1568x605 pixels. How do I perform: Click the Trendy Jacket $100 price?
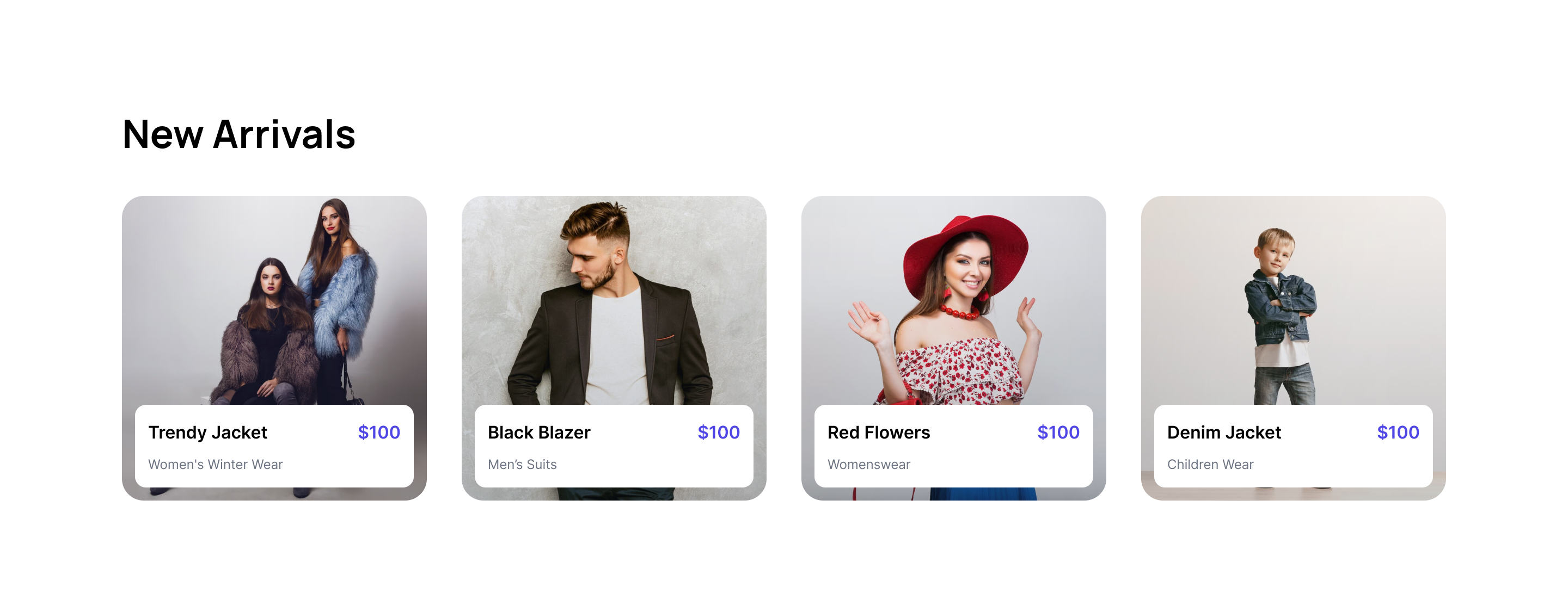[x=378, y=433]
